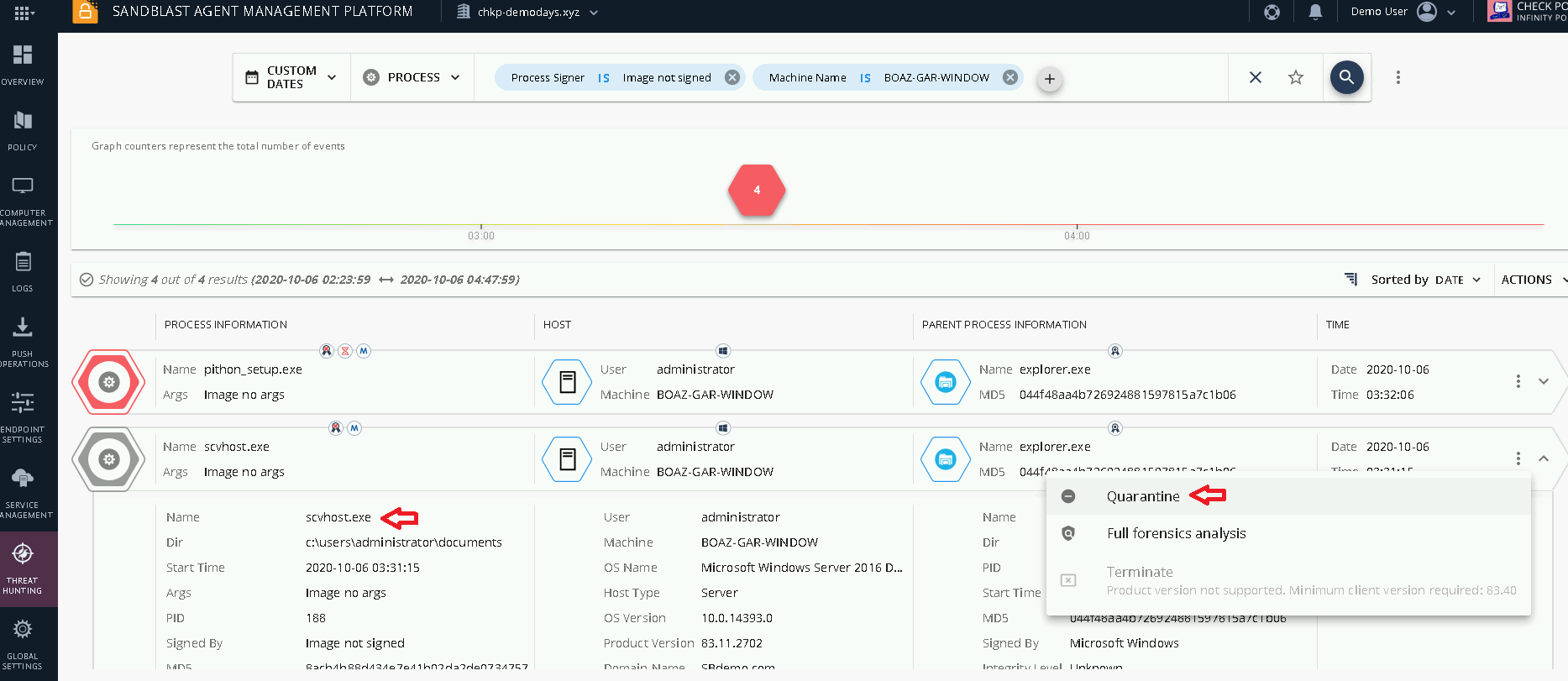The height and width of the screenshot is (681, 1568).
Task: Click the Process Signer filter chip text
Action: click(611, 77)
